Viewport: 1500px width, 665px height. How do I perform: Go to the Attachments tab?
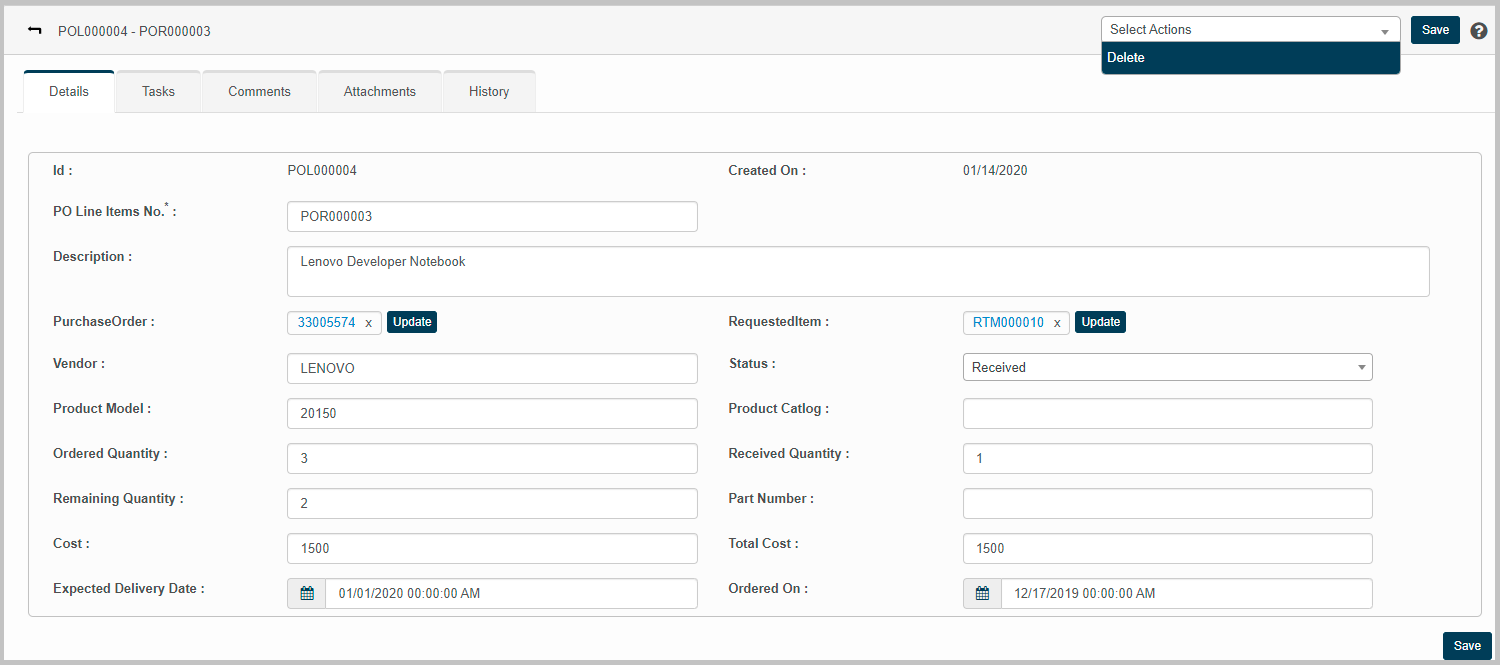379,91
